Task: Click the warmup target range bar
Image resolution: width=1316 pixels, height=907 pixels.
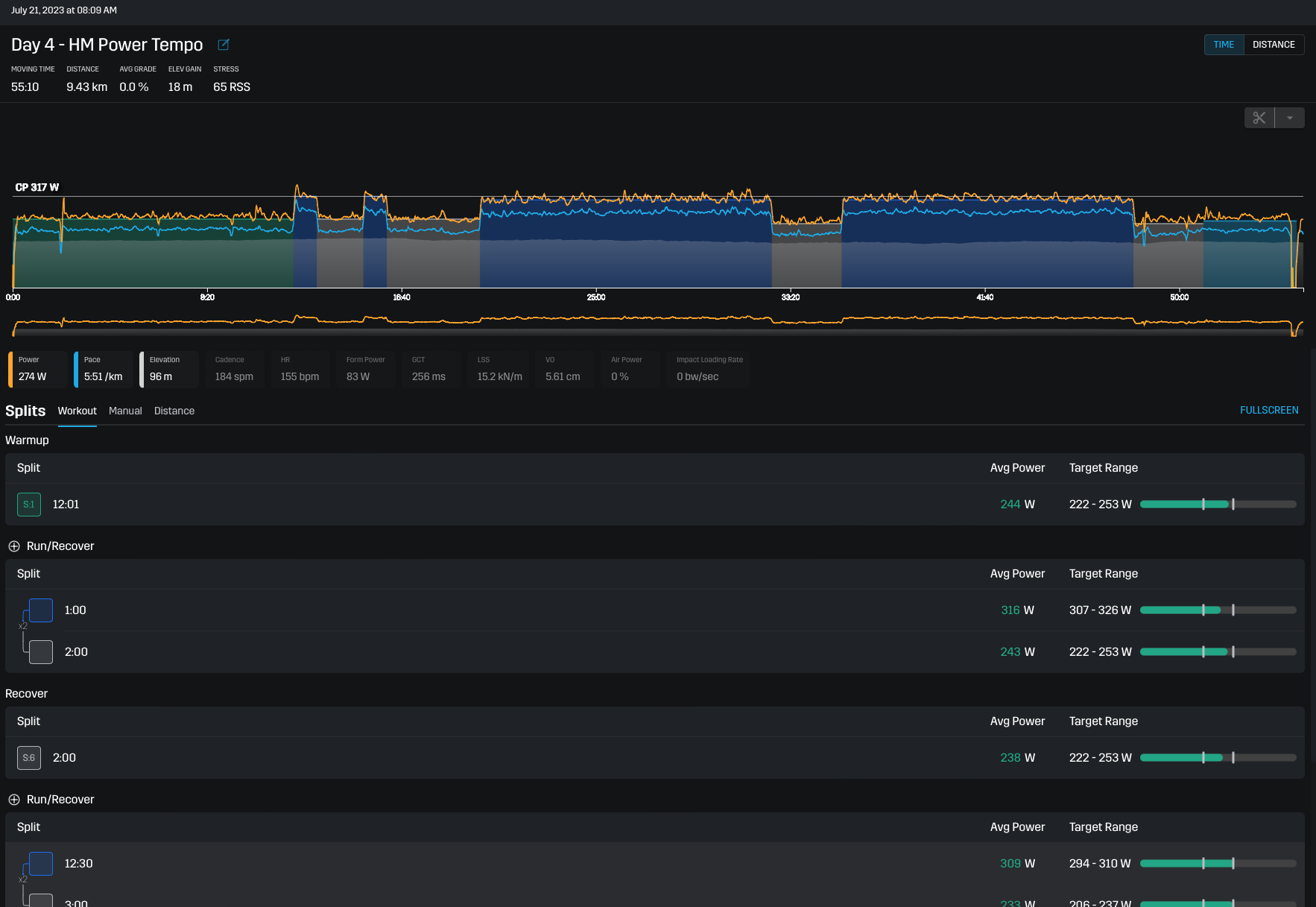Action: (1218, 505)
